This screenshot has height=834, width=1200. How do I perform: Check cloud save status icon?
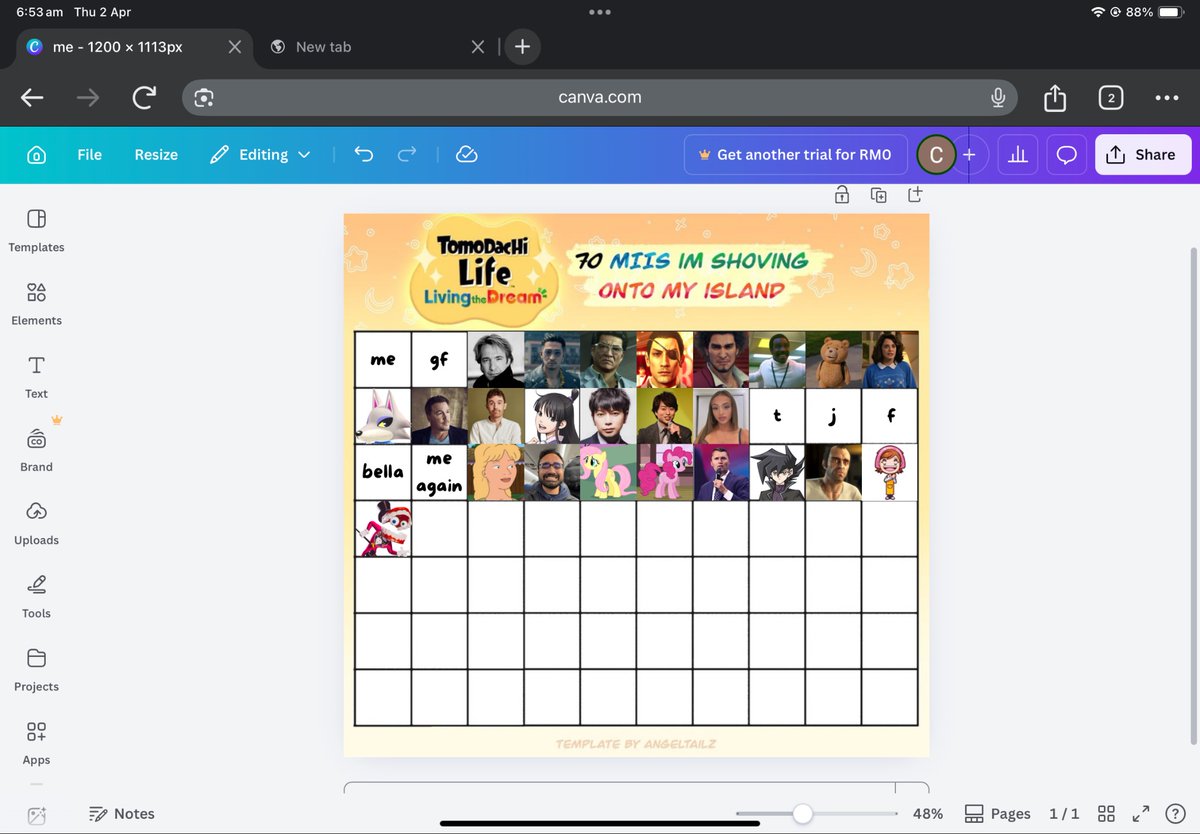(x=466, y=155)
